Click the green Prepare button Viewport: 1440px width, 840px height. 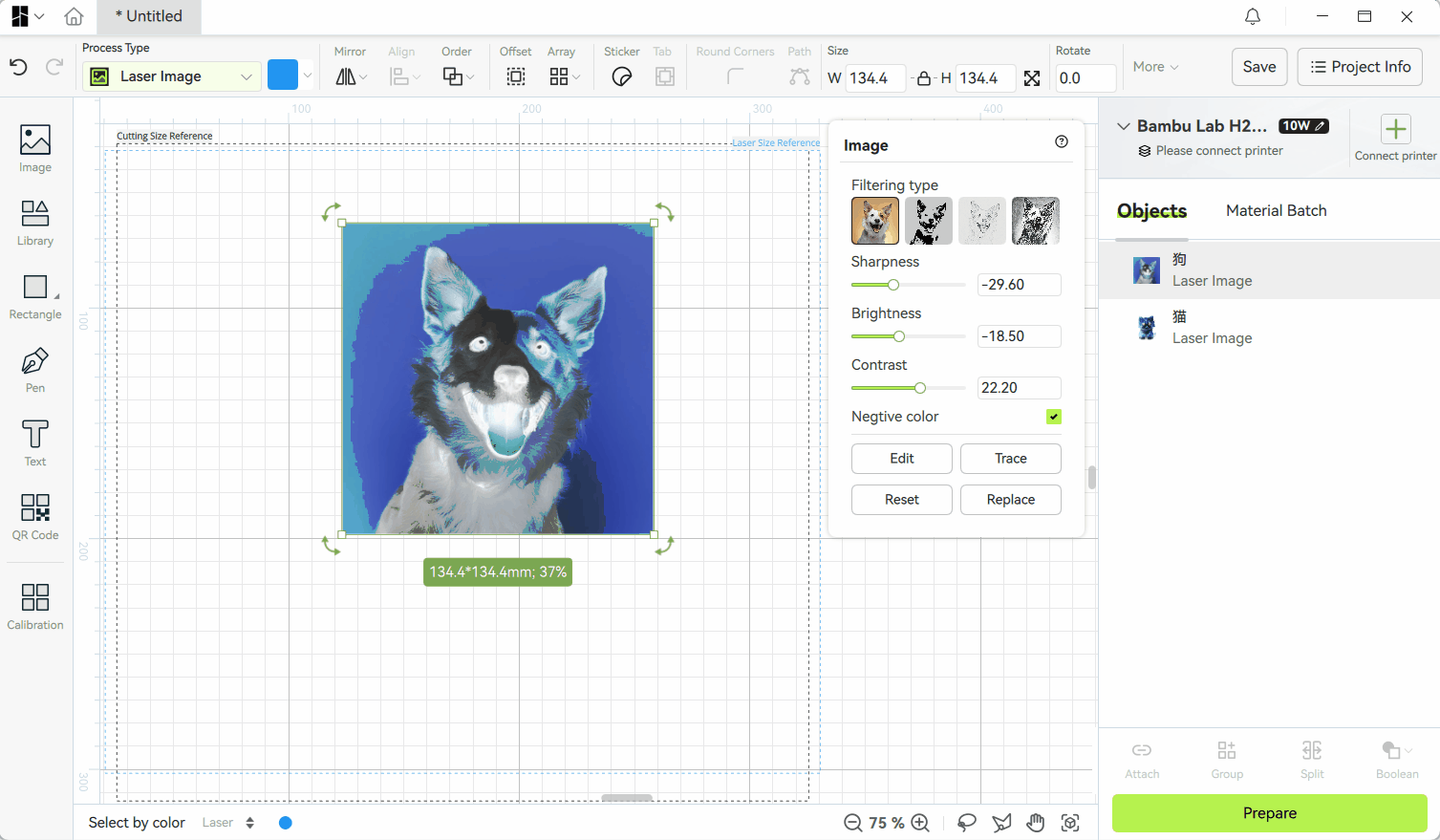coord(1269,813)
